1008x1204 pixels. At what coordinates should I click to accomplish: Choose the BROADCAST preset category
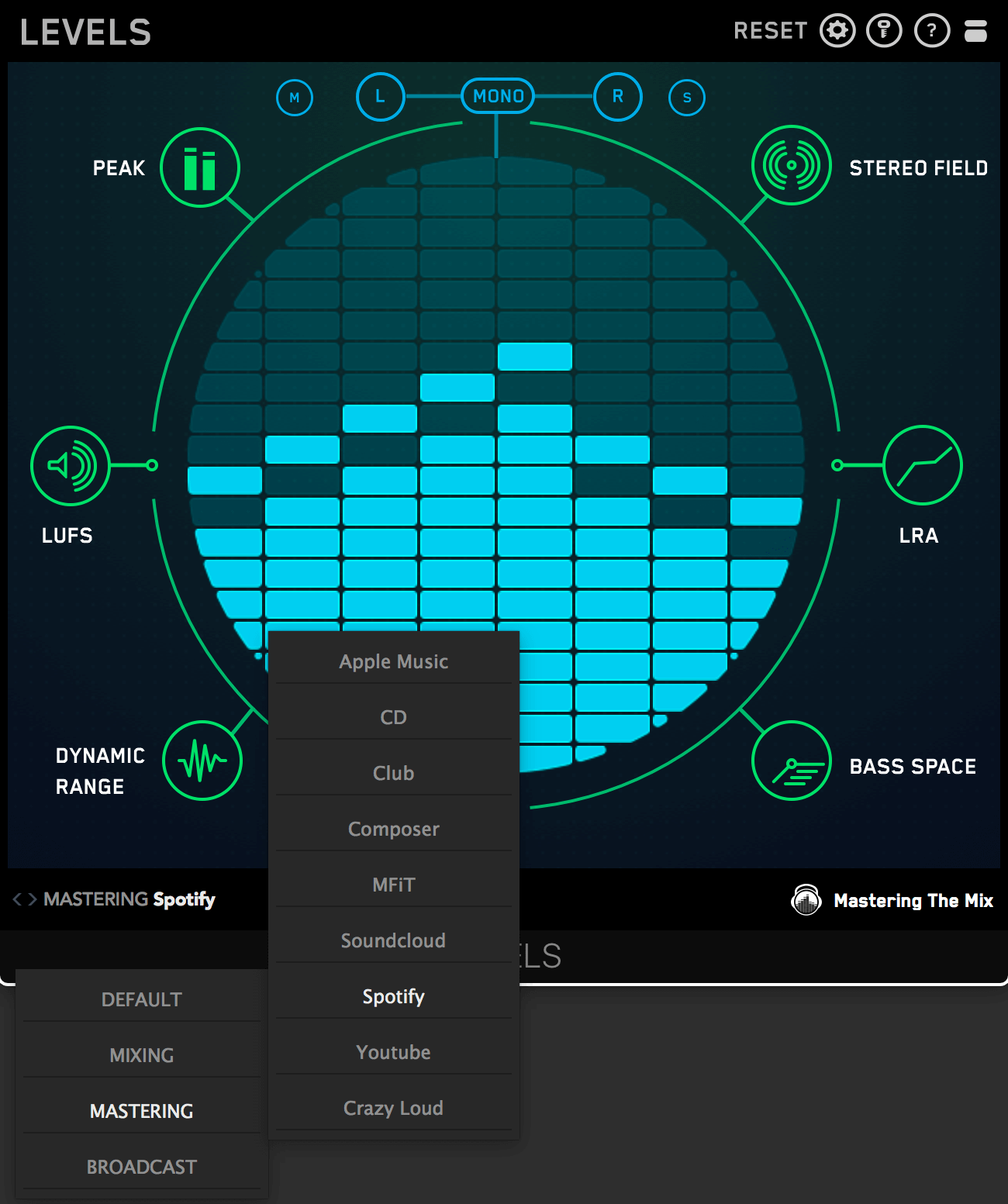coord(141,1167)
